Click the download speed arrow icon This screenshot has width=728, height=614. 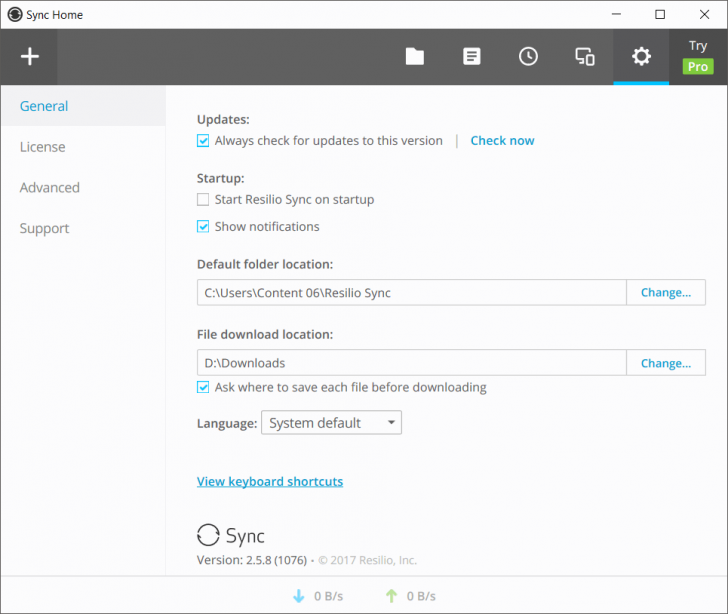coord(299,596)
